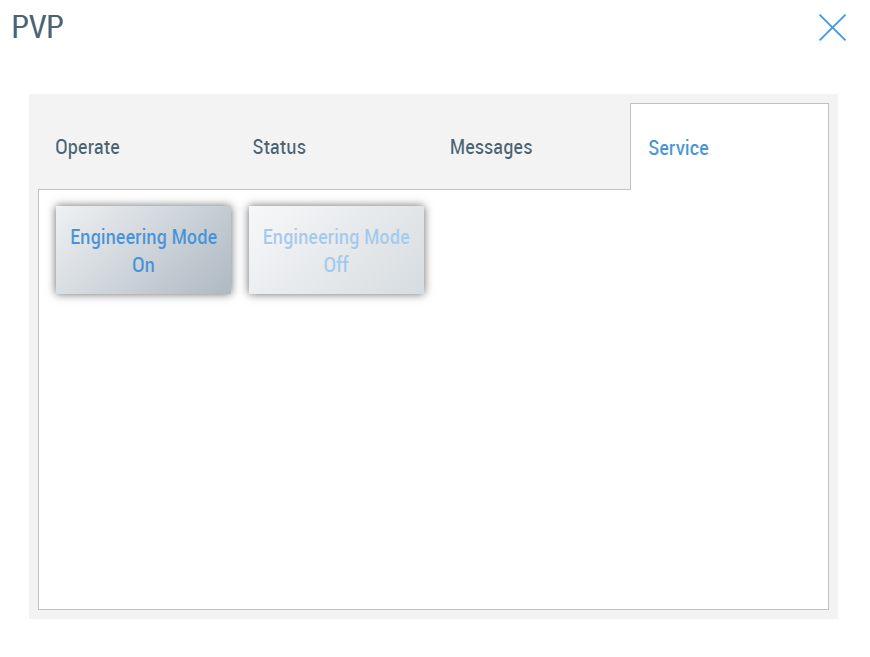The image size is (870, 657).
Task: Enable engineering mode from the Service tab
Action: [144, 251]
